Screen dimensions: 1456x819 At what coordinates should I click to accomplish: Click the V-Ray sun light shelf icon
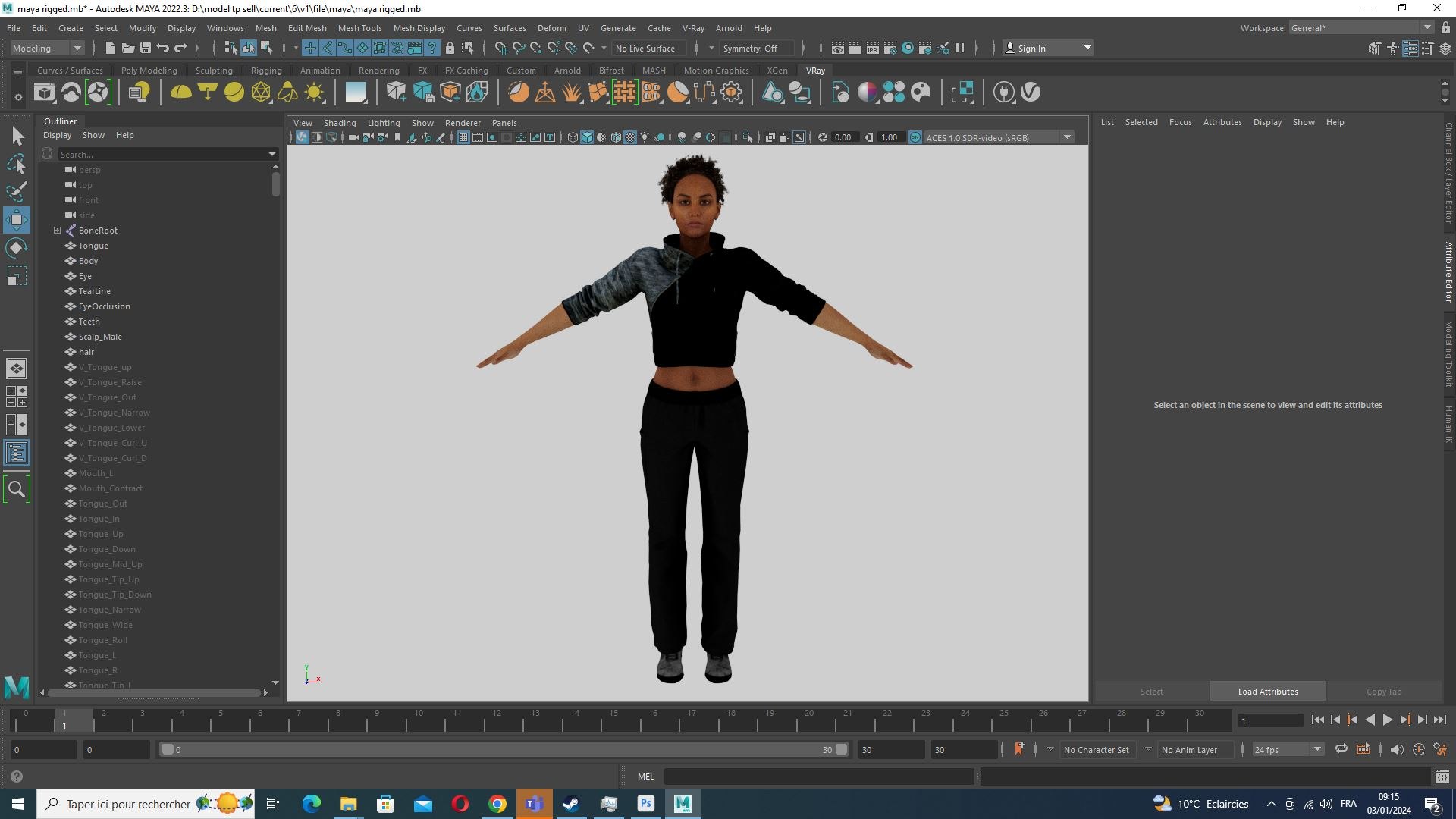click(314, 93)
